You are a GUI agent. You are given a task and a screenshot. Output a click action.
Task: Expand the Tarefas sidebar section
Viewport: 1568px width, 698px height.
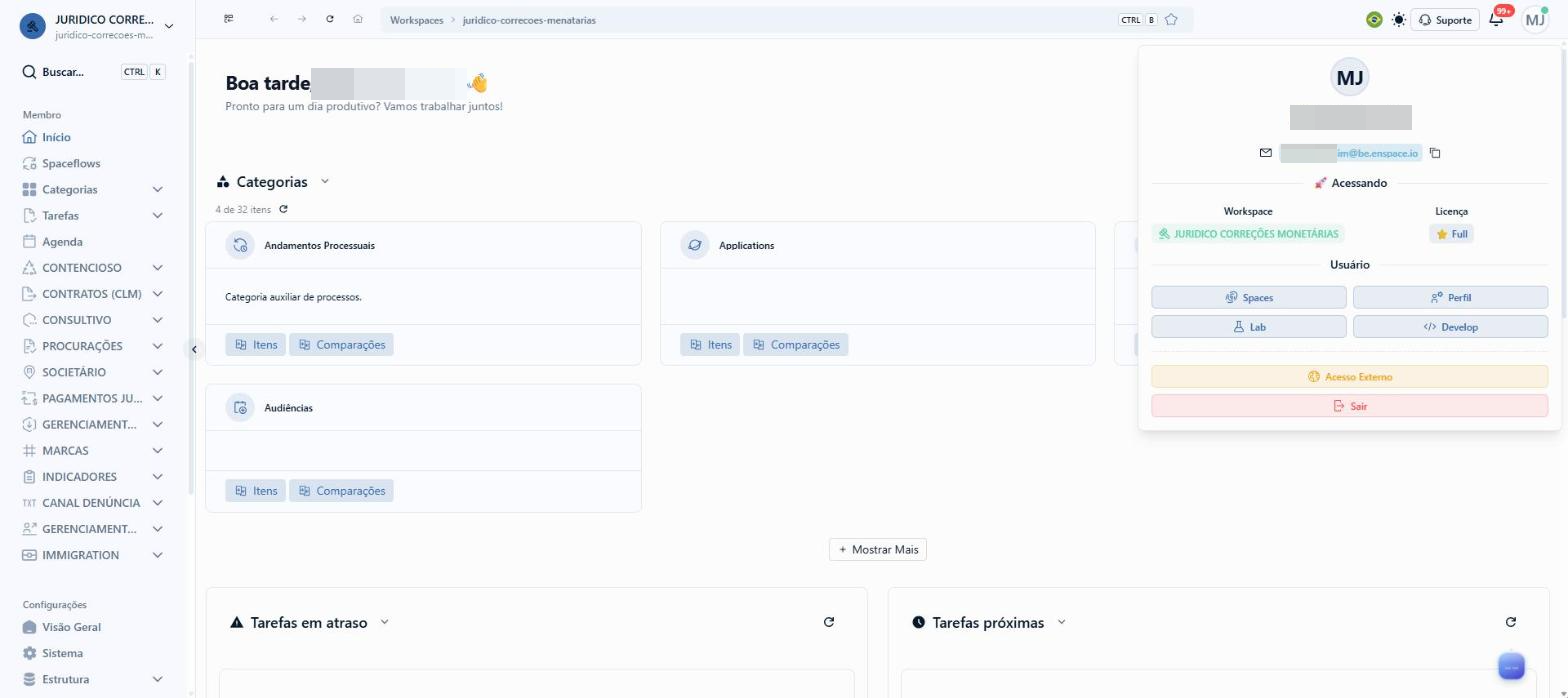[x=157, y=215]
